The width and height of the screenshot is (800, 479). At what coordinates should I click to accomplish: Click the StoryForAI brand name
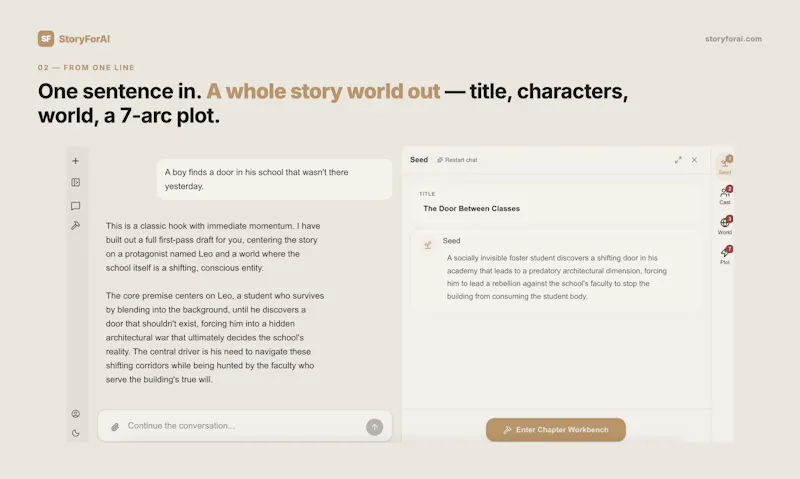coord(84,39)
